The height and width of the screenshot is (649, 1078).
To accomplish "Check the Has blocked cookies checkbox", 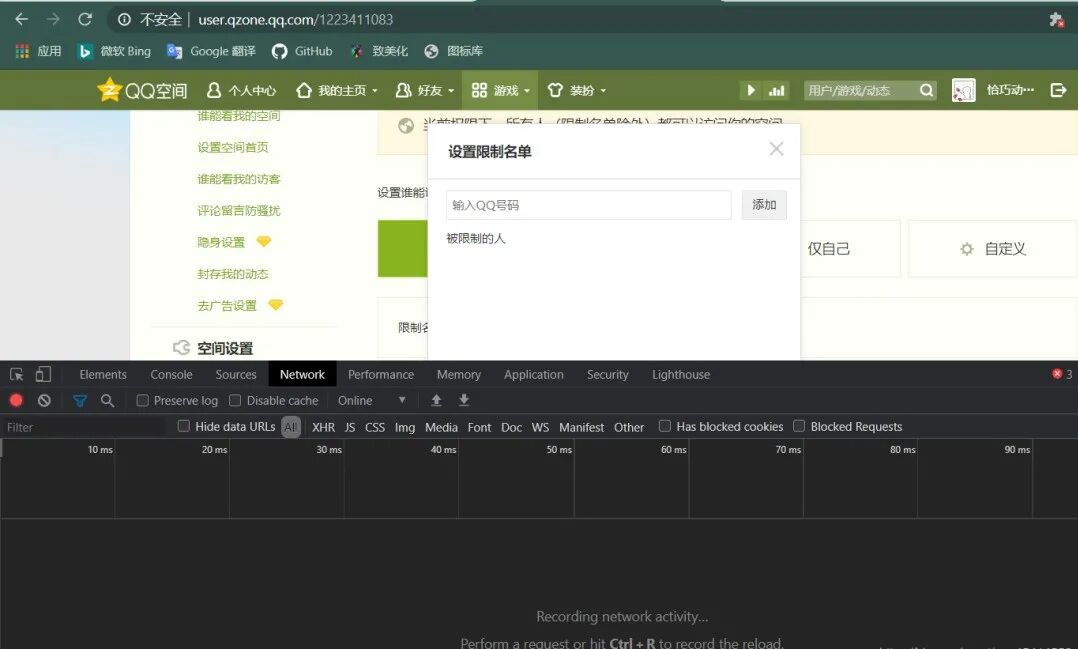I will pos(665,426).
